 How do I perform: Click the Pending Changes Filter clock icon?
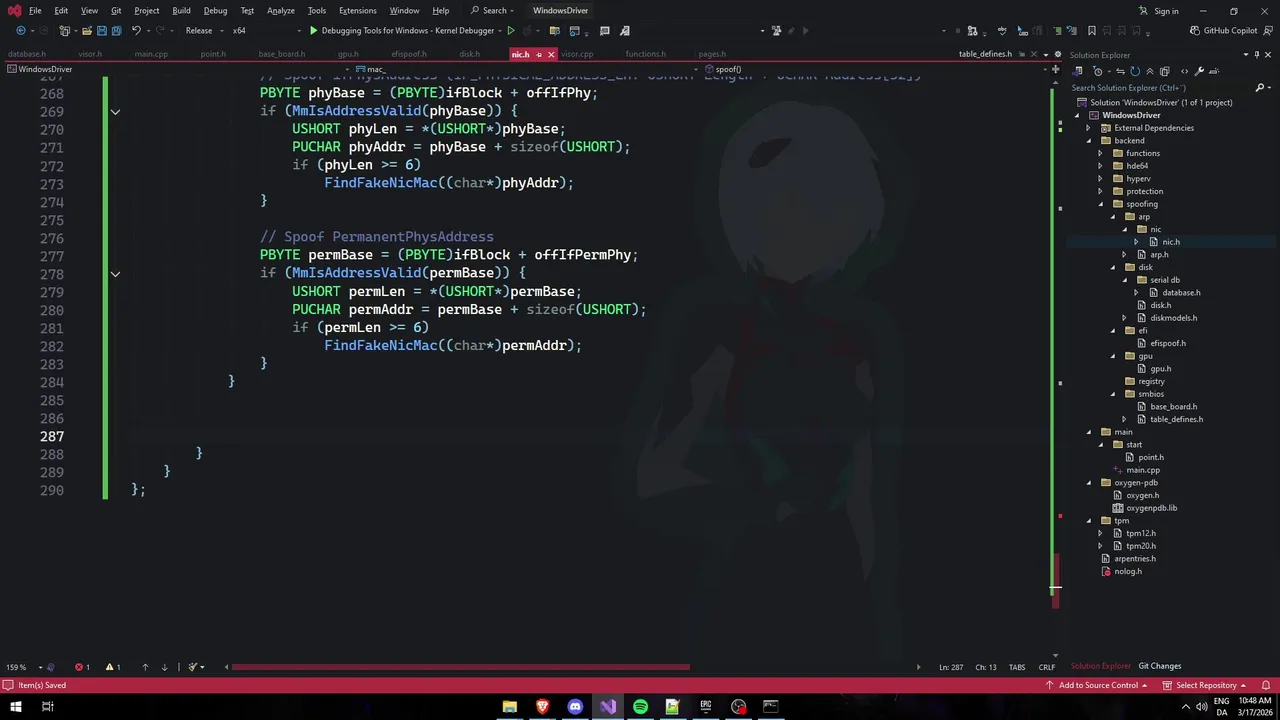[1098, 71]
